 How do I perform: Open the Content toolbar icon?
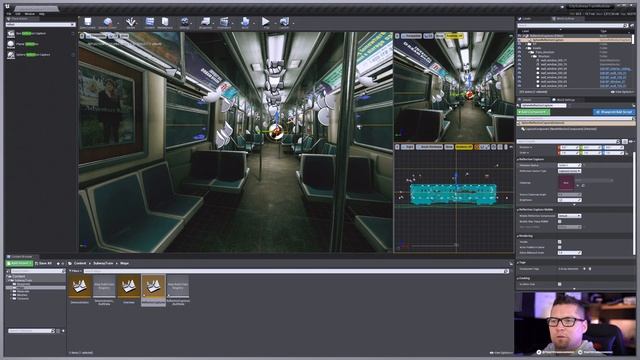[x=150, y=23]
